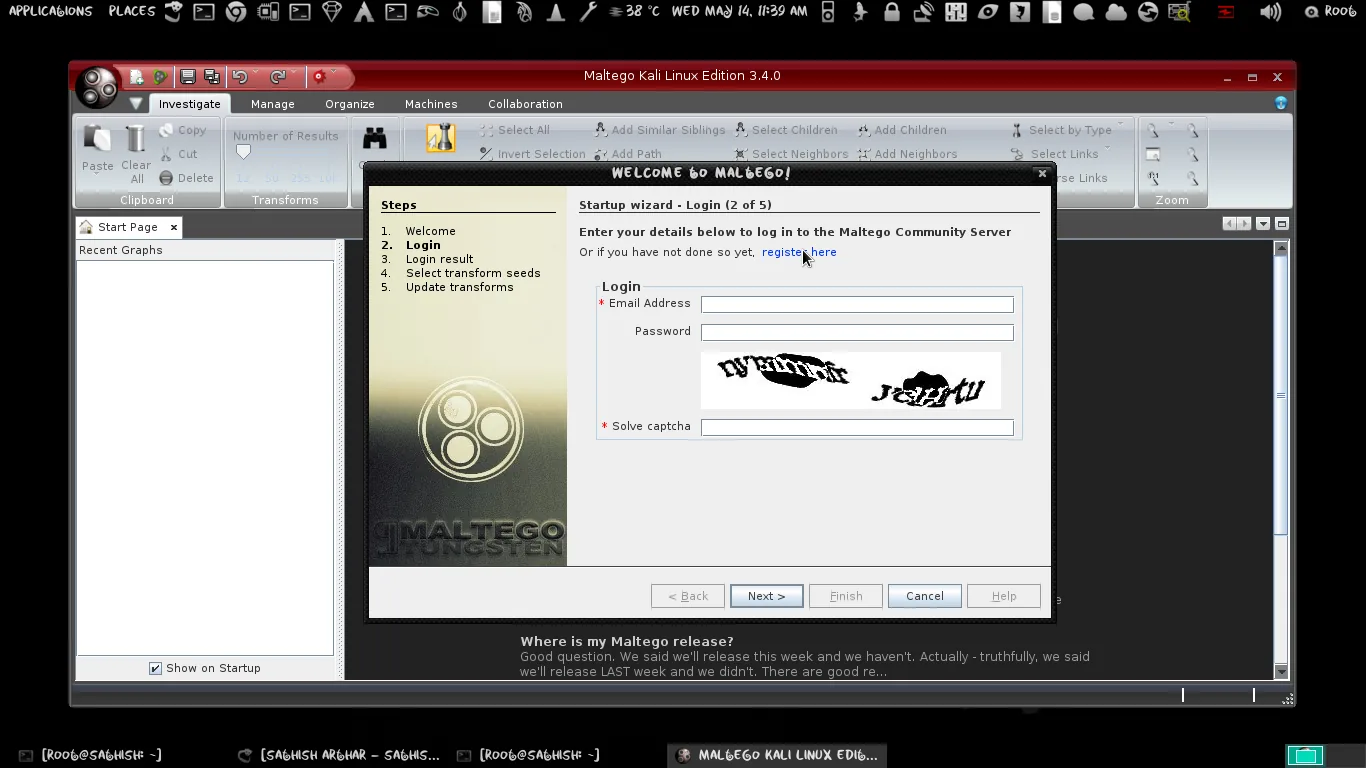Open the Select Links dropdown
The height and width of the screenshot is (768, 1366).
(1060, 154)
